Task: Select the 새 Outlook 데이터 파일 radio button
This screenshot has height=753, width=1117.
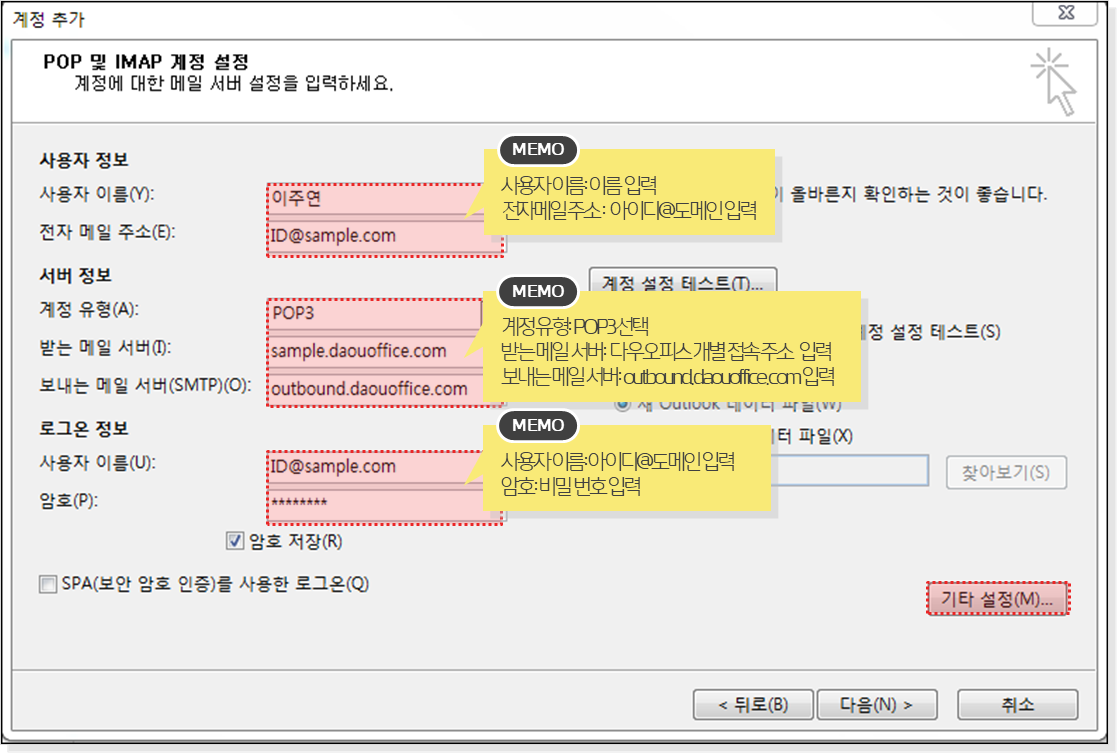Action: (x=623, y=404)
